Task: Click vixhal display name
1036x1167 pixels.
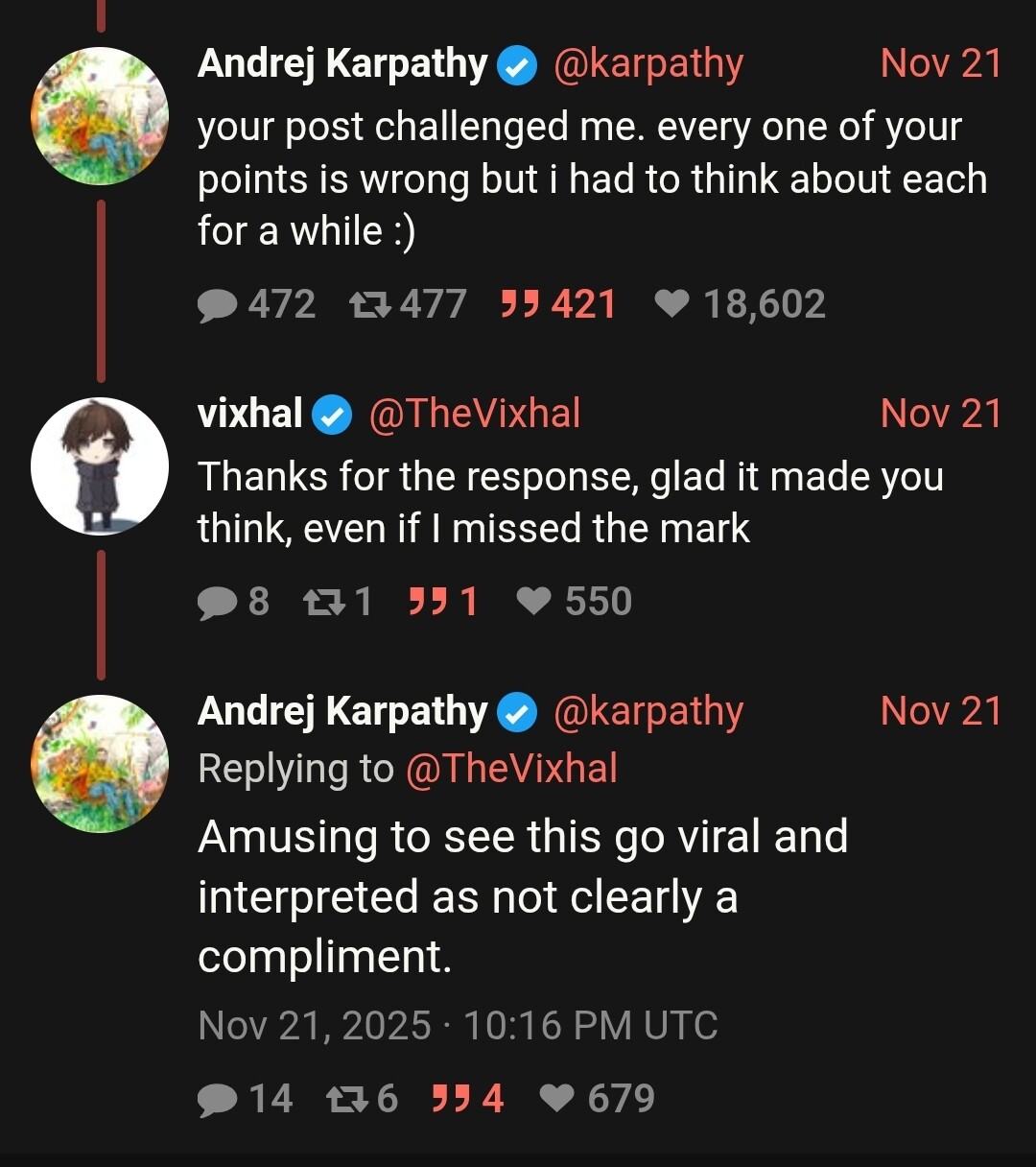Action: coord(249,414)
